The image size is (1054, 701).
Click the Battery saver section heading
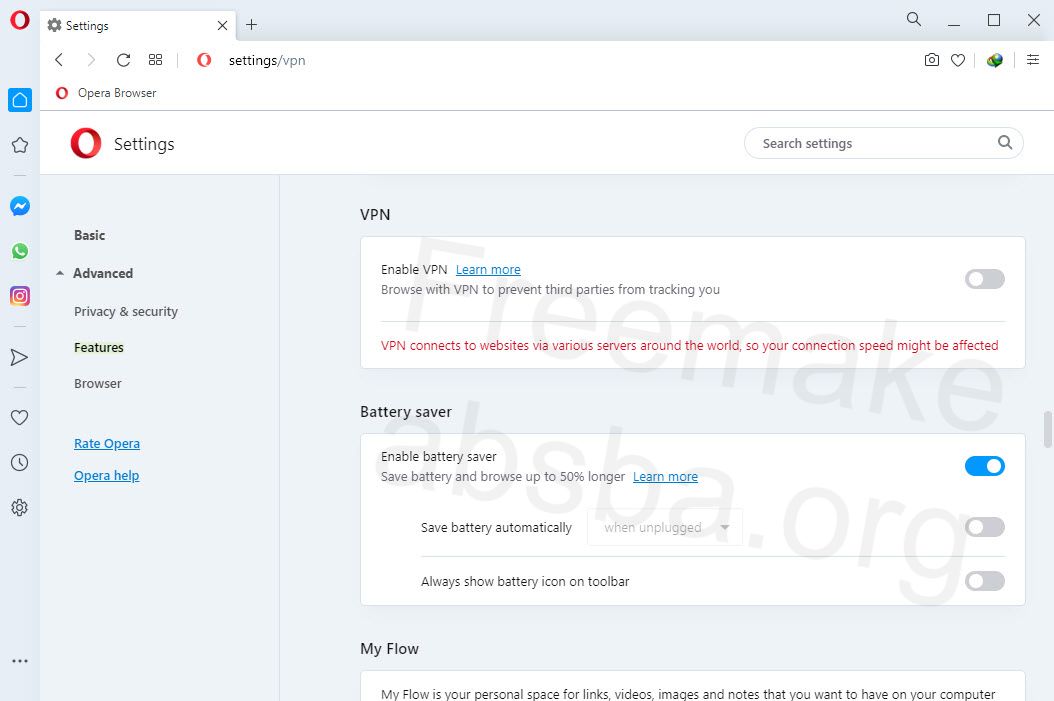[x=406, y=411]
